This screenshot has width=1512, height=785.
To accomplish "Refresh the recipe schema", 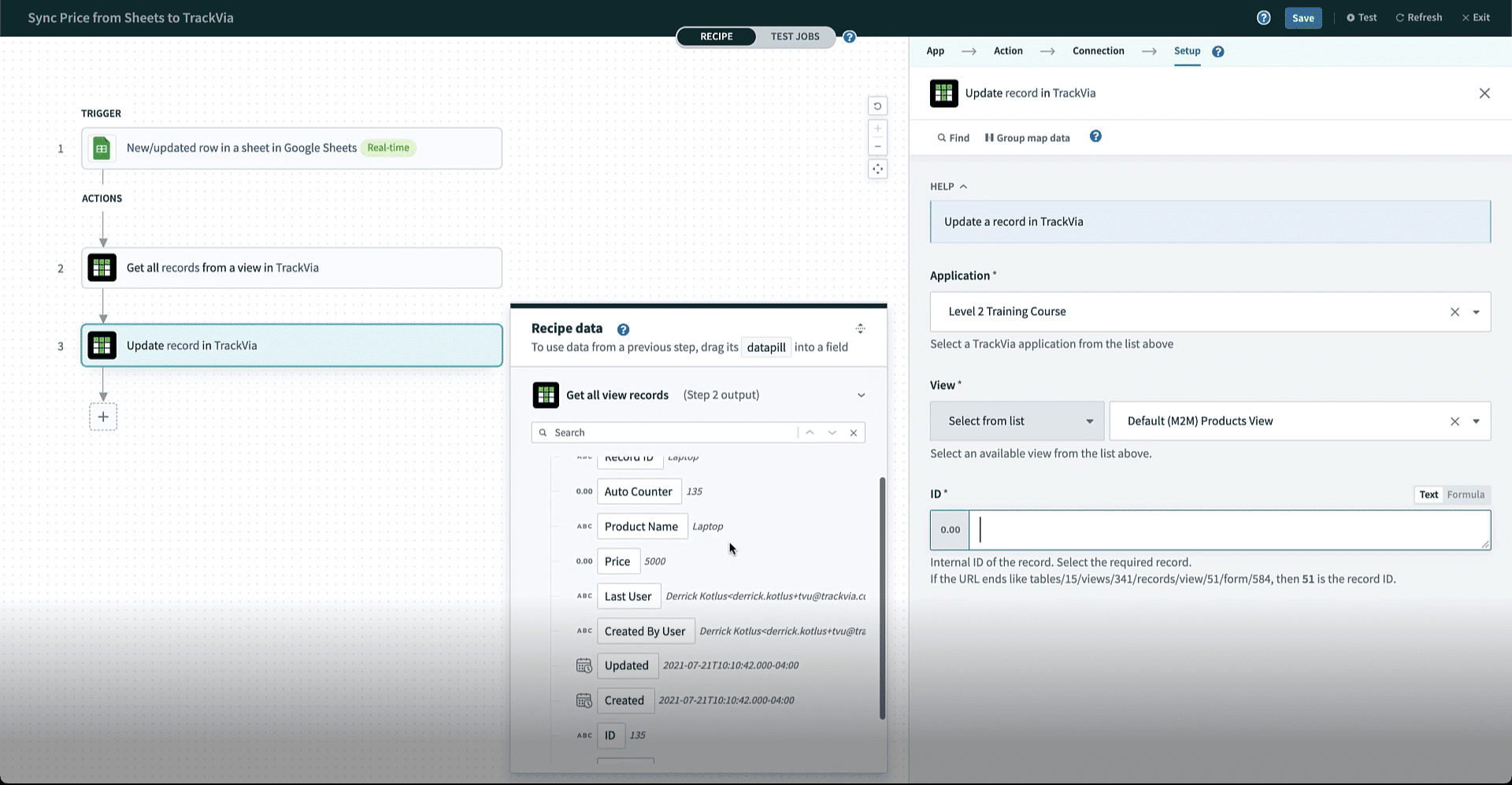I will 1419,17.
